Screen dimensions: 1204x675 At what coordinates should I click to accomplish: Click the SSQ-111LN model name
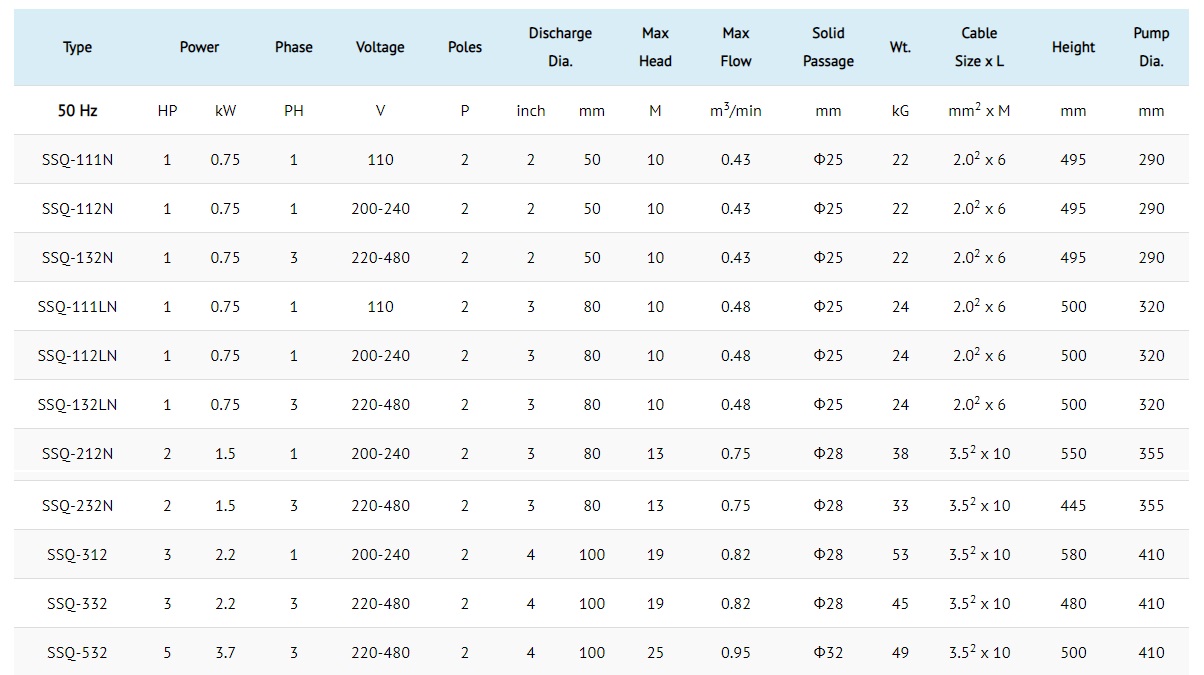click(77, 307)
